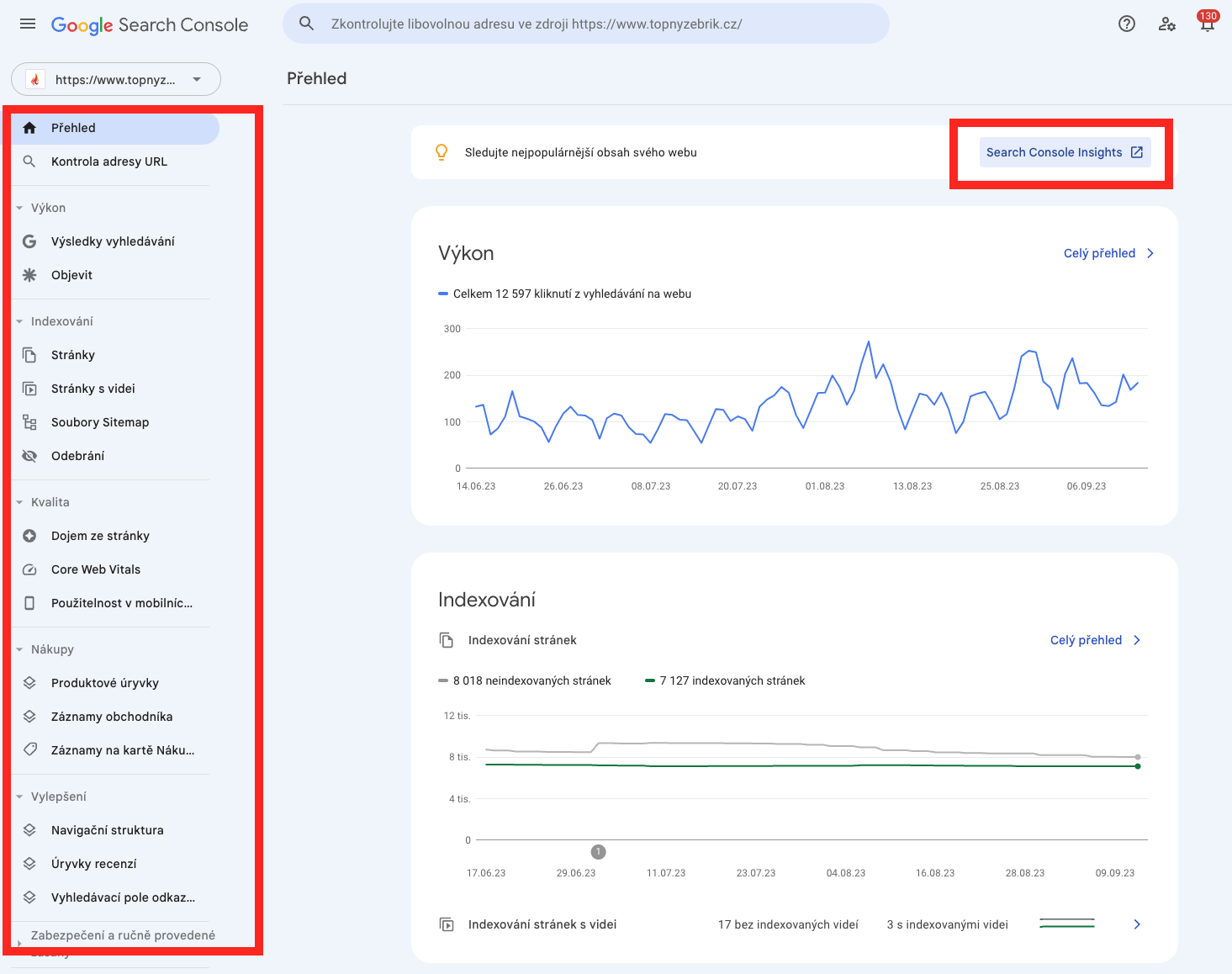Click lightbulb icon in insights banner
The height and width of the screenshot is (974, 1232).
click(442, 152)
